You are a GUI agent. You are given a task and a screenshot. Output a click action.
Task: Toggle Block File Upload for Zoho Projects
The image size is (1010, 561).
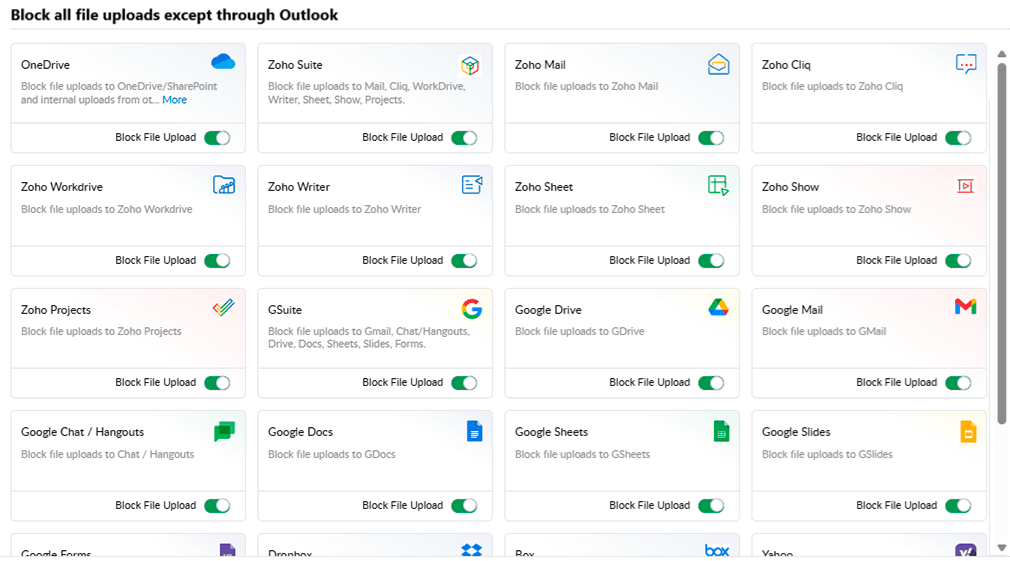pyautogui.click(x=217, y=383)
